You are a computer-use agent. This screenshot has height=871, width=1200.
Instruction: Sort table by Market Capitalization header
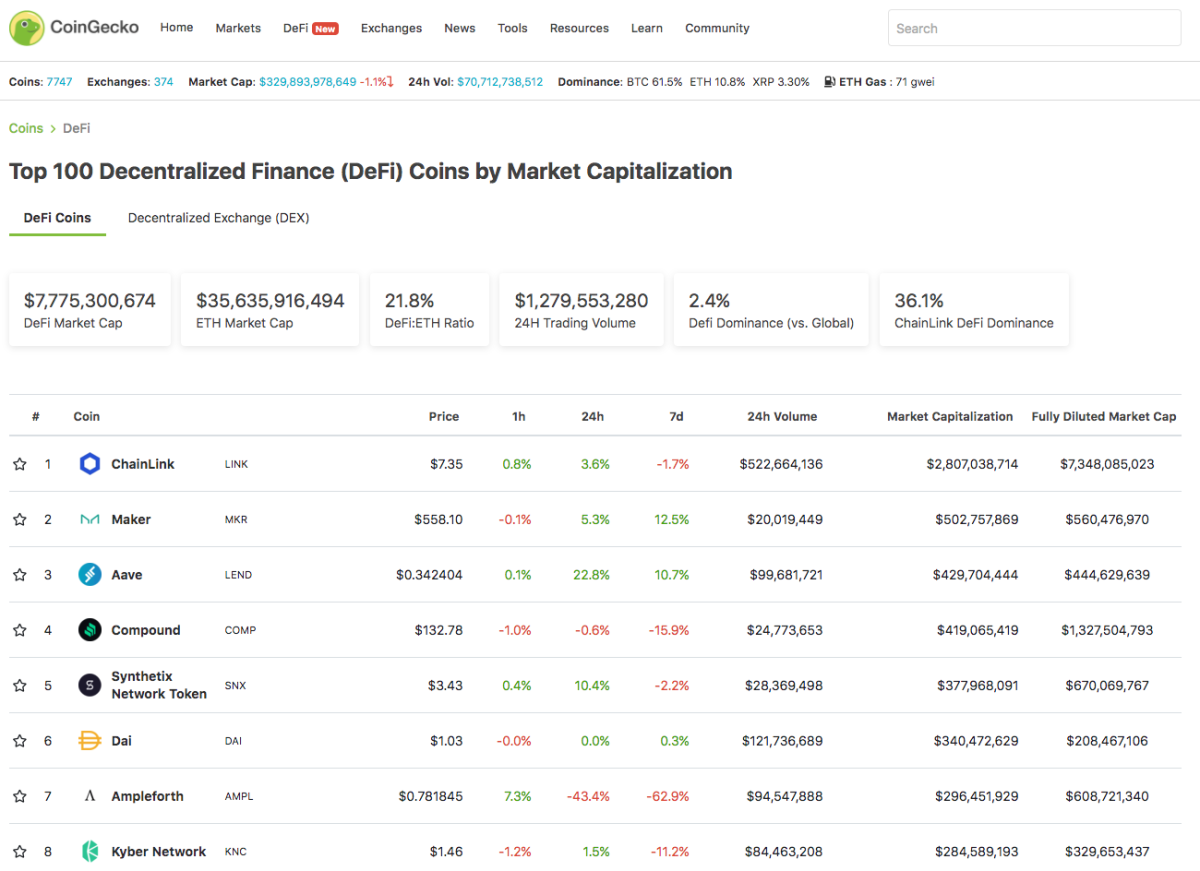coord(949,416)
